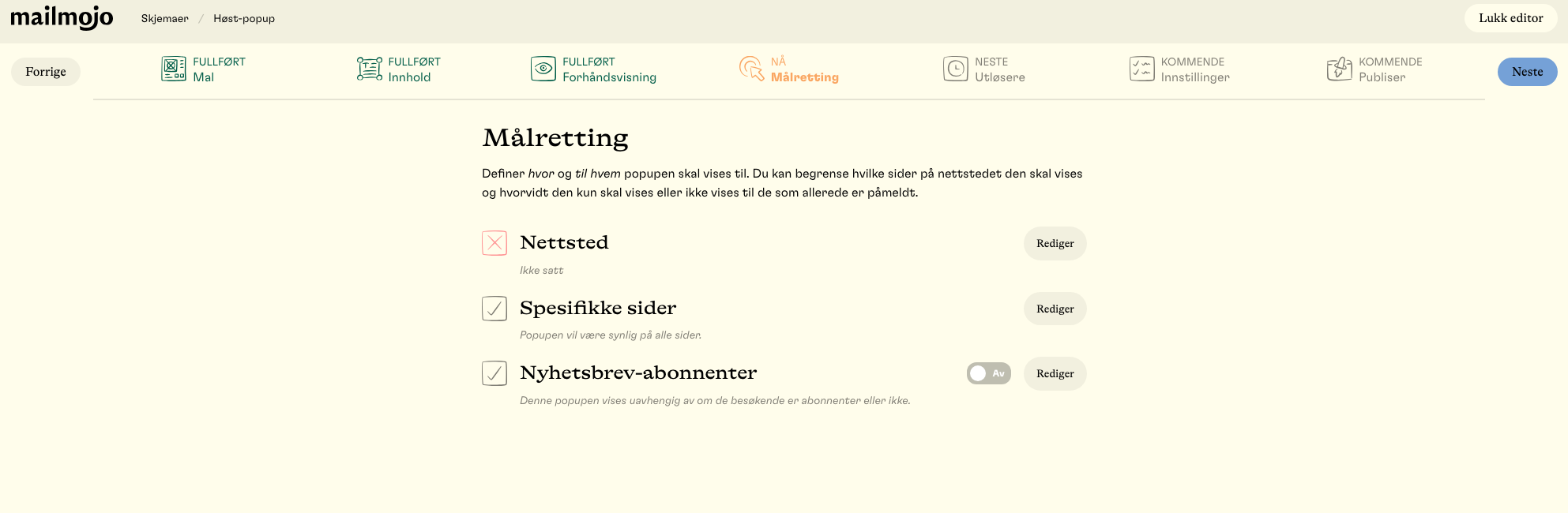
Task: Open the Skjemaer breadcrumb link
Action: pyautogui.click(x=165, y=18)
